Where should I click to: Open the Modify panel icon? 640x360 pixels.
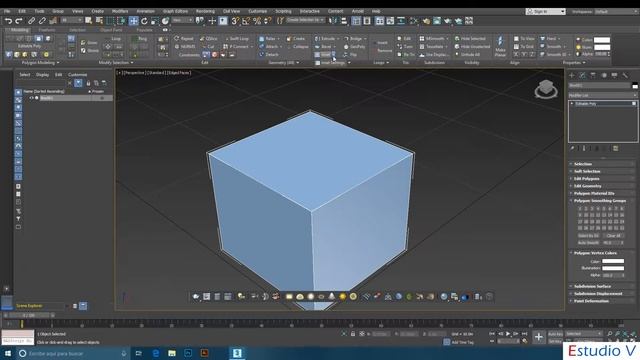click(582, 76)
